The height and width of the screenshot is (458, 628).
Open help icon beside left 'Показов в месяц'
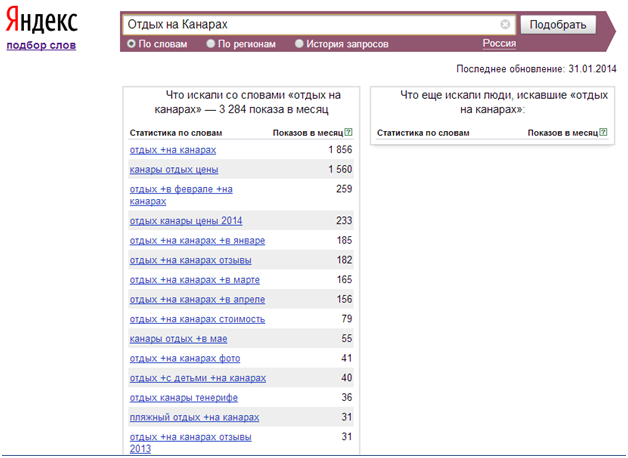click(x=348, y=132)
